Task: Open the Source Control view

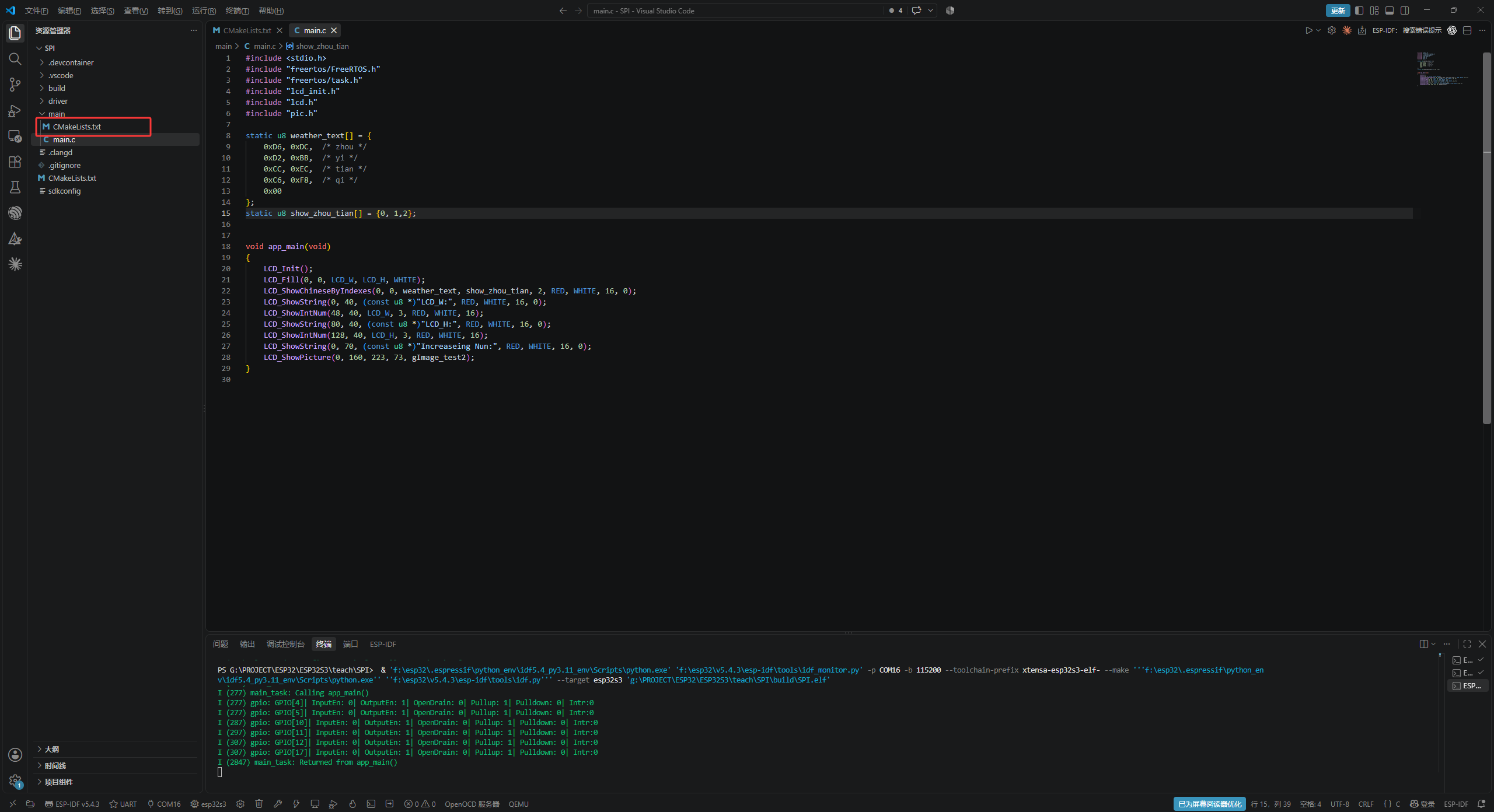Action: pos(15,85)
